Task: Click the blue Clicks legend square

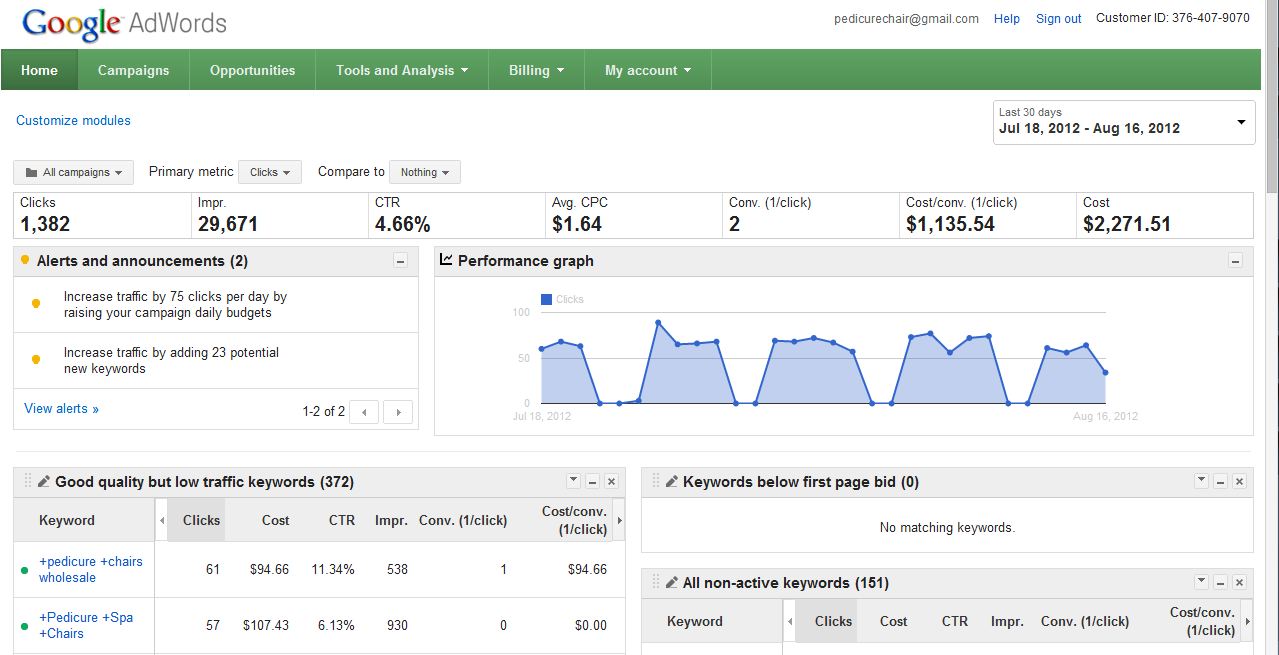Action: (546, 299)
